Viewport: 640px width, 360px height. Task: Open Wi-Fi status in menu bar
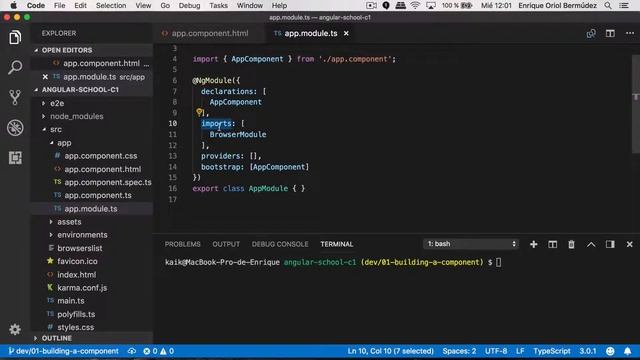pos(415,5)
